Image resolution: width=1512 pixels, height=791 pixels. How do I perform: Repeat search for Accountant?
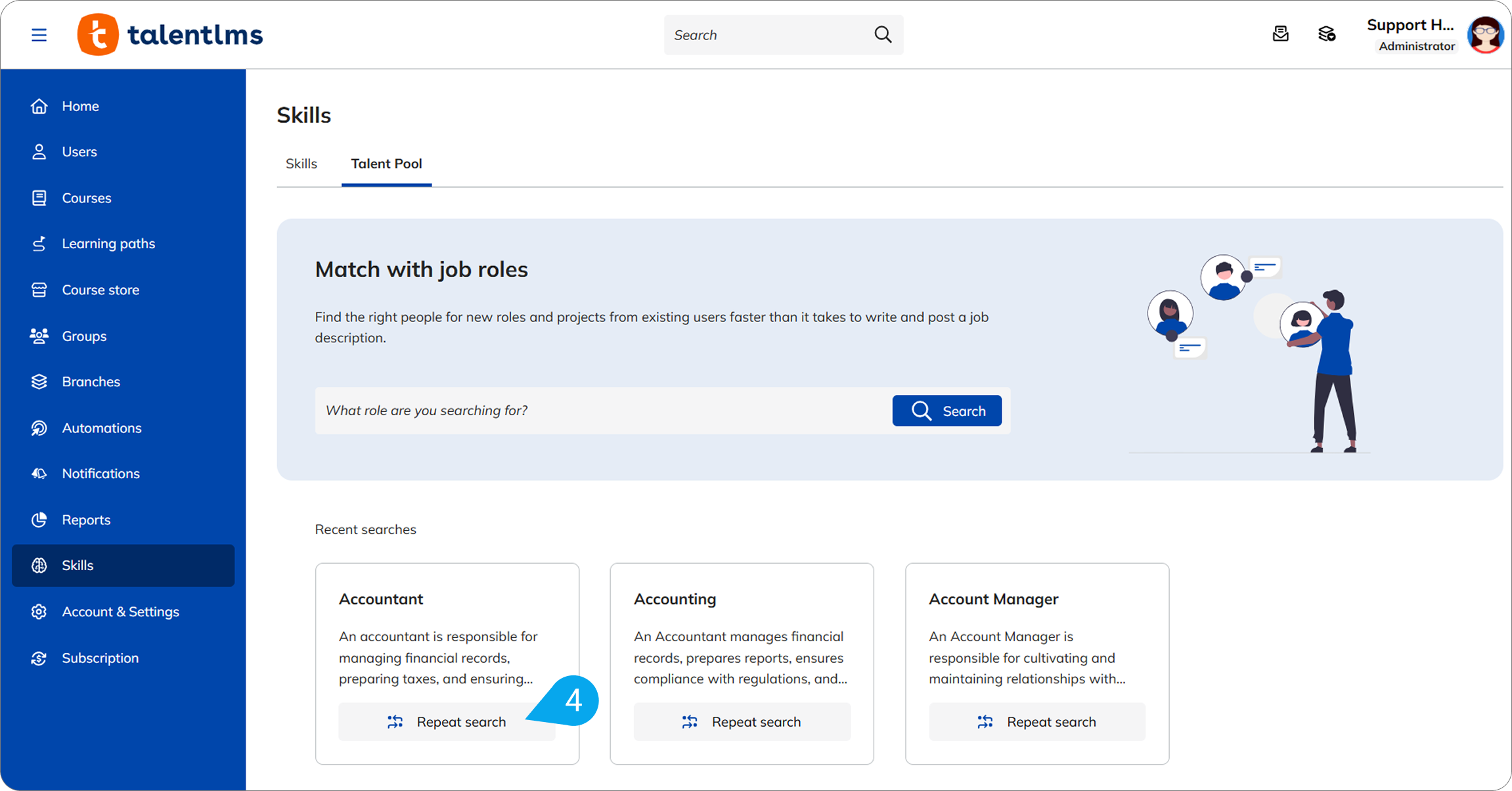(447, 722)
